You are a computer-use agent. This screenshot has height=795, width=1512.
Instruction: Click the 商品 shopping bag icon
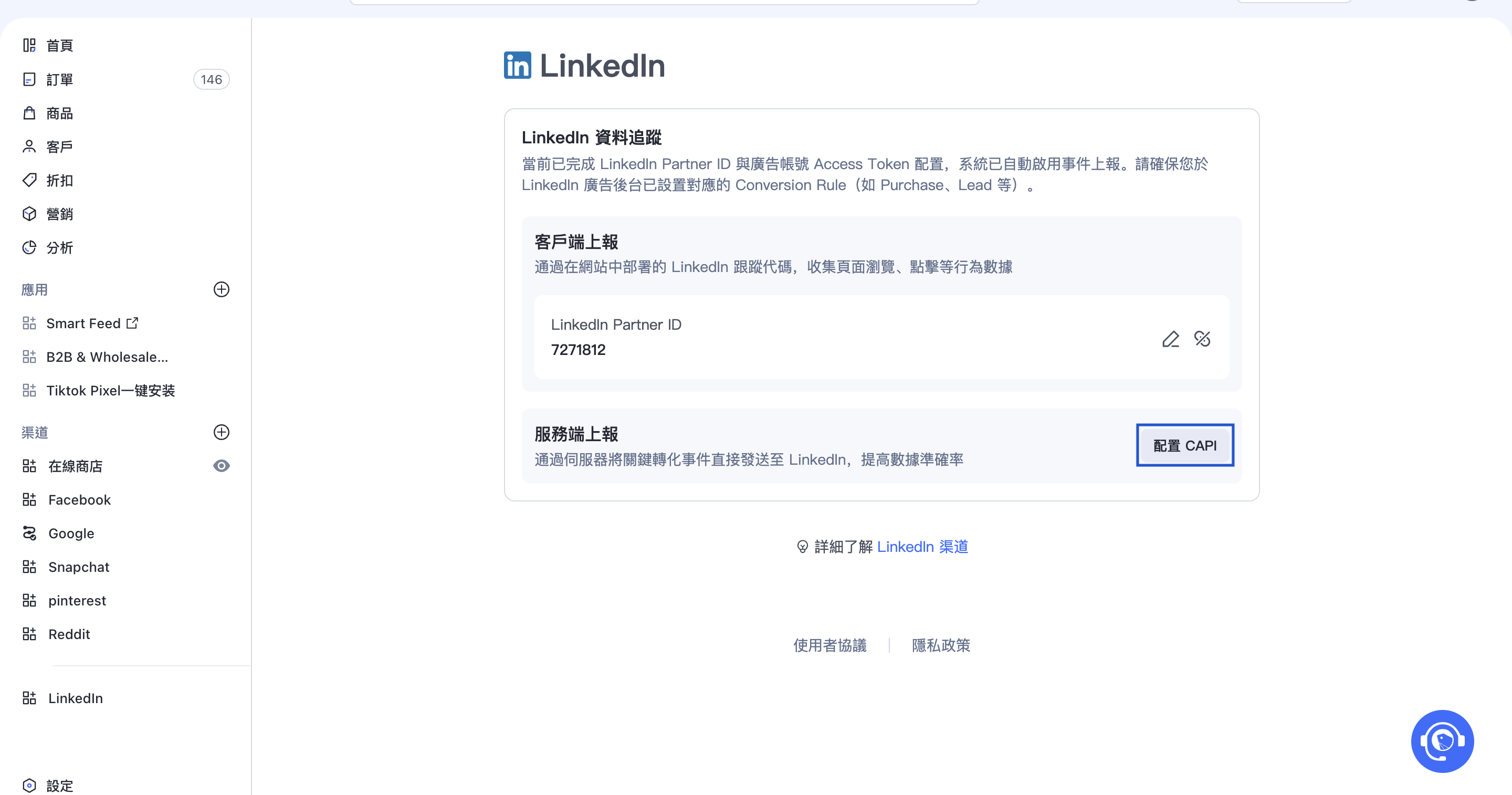pos(29,113)
